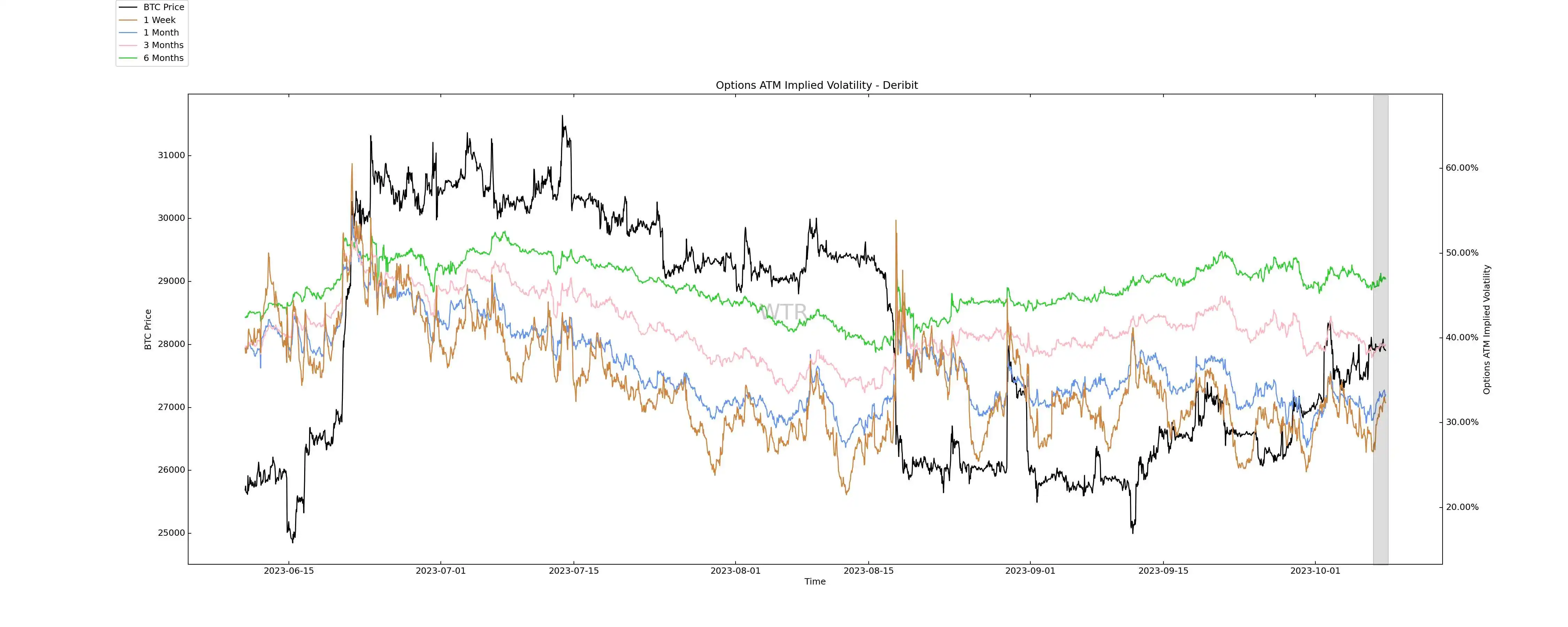
Task: Click the black BTC Price legend line swatch
Action: point(128,7)
